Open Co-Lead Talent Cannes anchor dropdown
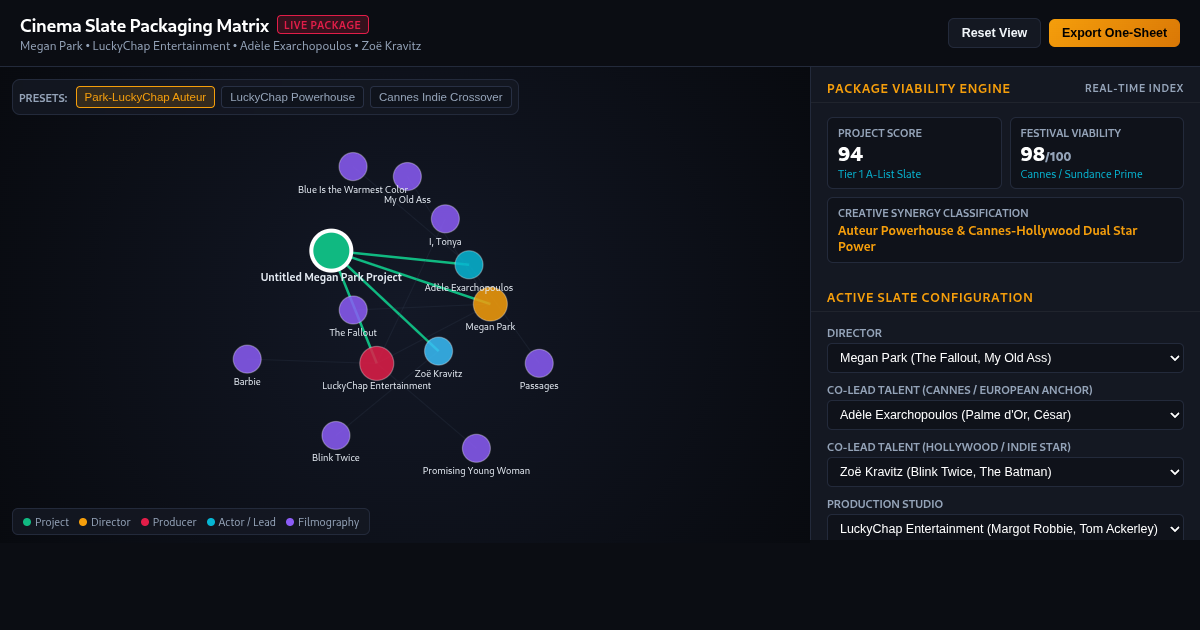The width and height of the screenshot is (1200, 630). (x=1005, y=415)
